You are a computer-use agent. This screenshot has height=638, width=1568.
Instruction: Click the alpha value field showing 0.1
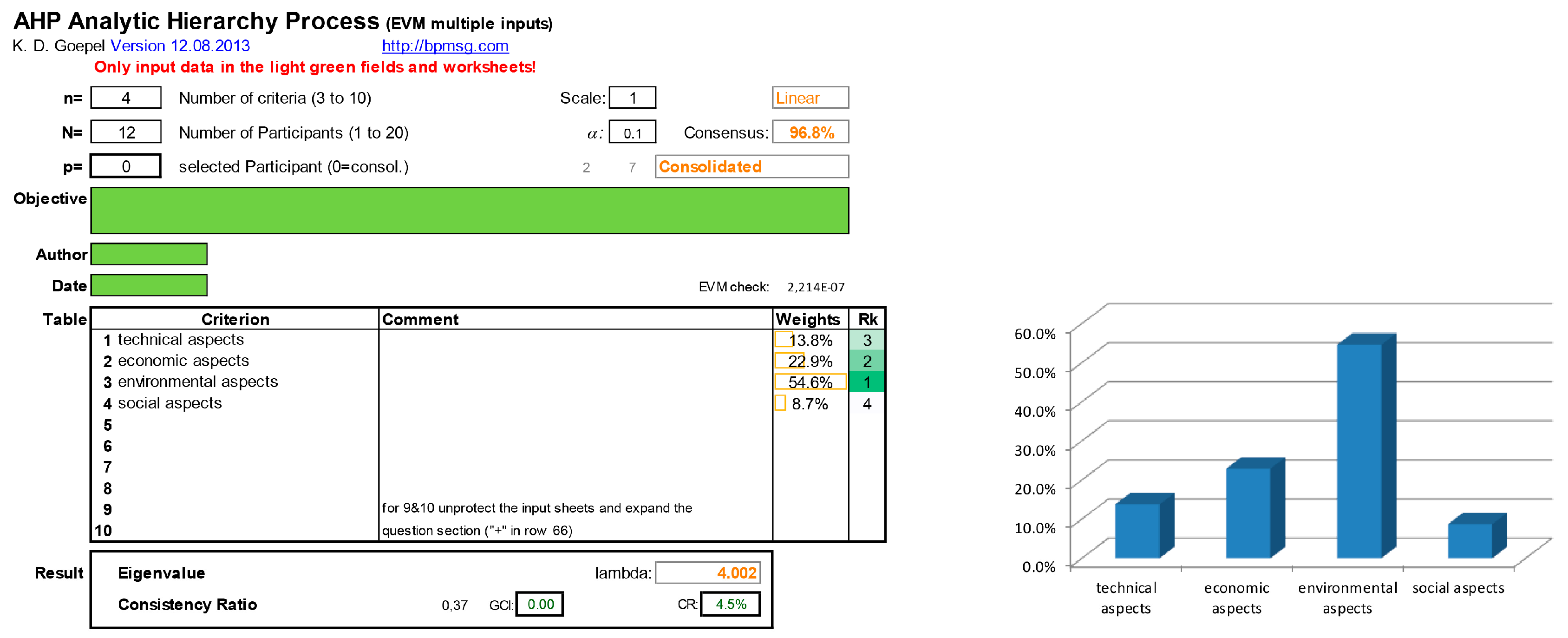click(633, 133)
